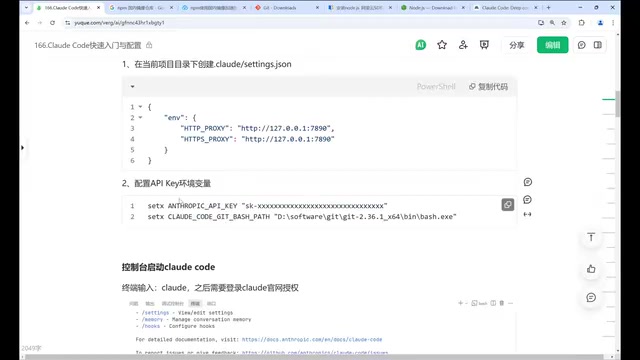Screen dimensions: 640x360
Task: Fold the "env" line 2 arrow
Action: (140, 118)
